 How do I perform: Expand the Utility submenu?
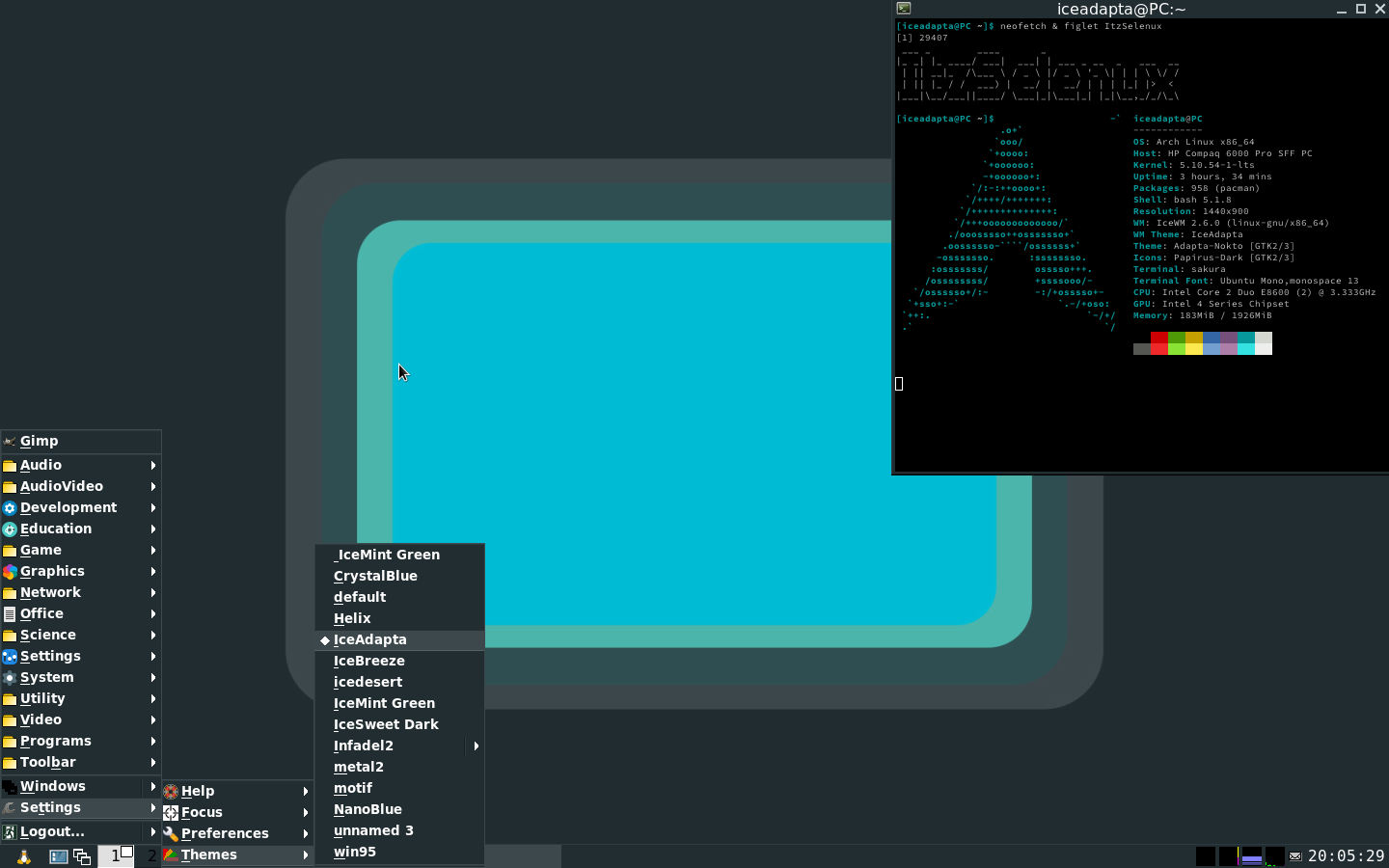click(x=81, y=698)
